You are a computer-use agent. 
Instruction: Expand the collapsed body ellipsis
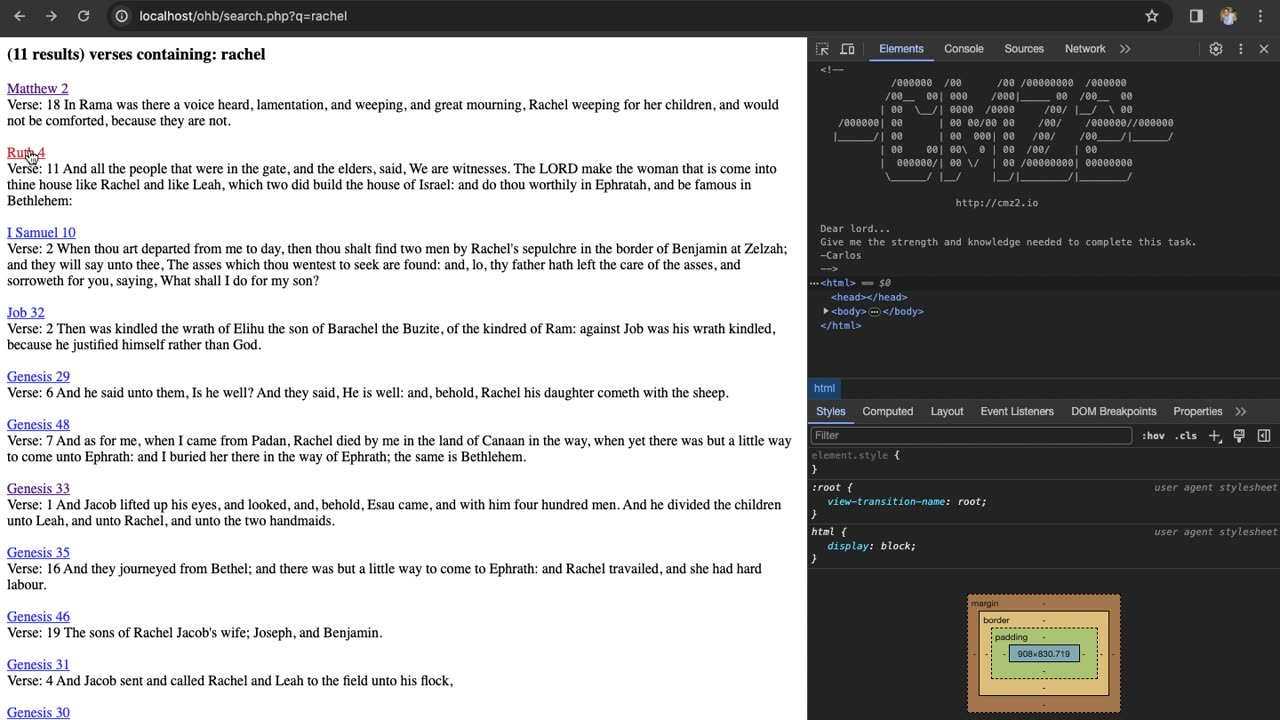click(874, 312)
